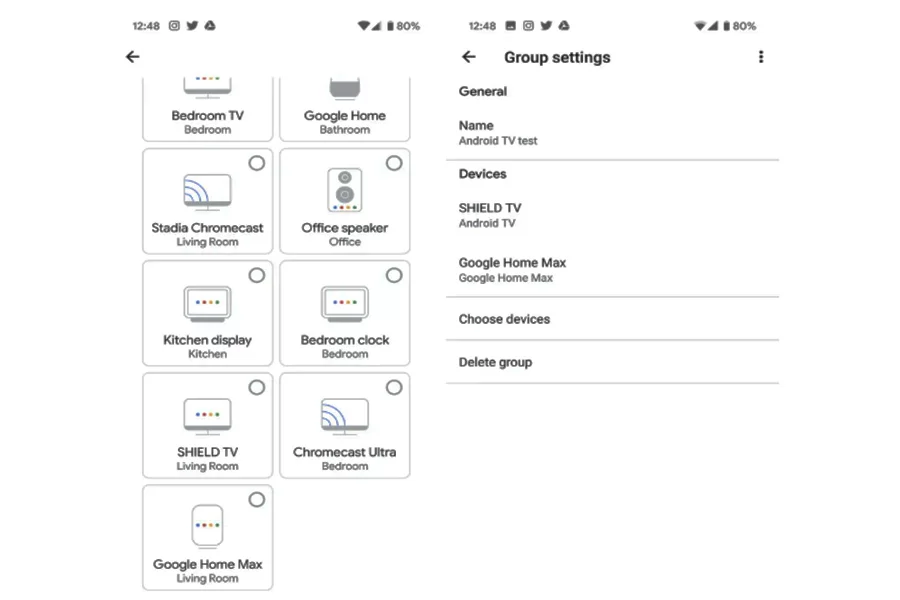Tap the Stadia Chromecast label
This screenshot has height=600, width=900.
tap(207, 228)
